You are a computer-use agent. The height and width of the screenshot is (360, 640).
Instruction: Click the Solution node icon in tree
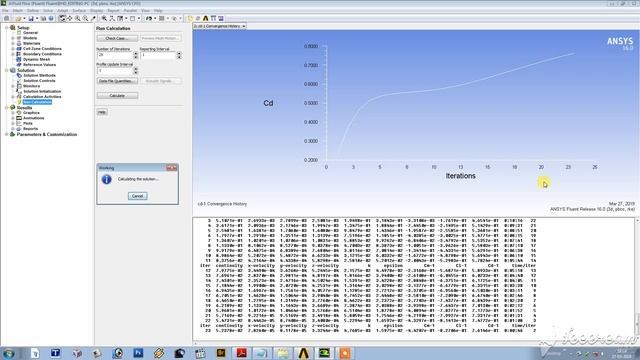[13, 70]
